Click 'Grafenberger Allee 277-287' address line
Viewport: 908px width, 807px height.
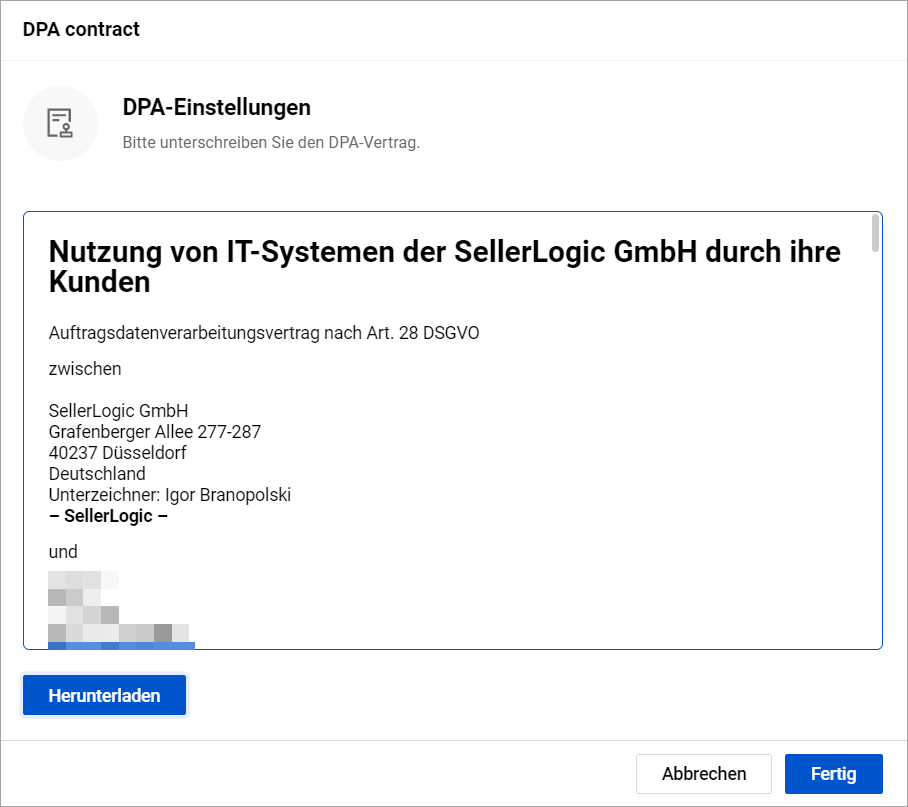tap(155, 432)
